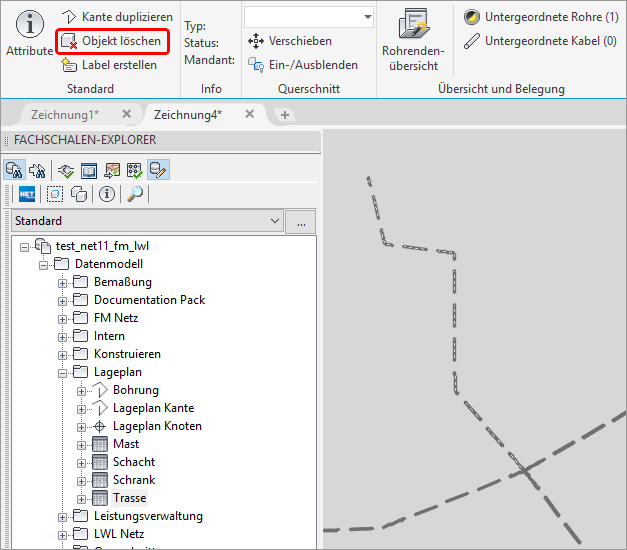Expand the Intern folder
This screenshot has width=627, height=550.
pyautogui.click(x=62, y=337)
